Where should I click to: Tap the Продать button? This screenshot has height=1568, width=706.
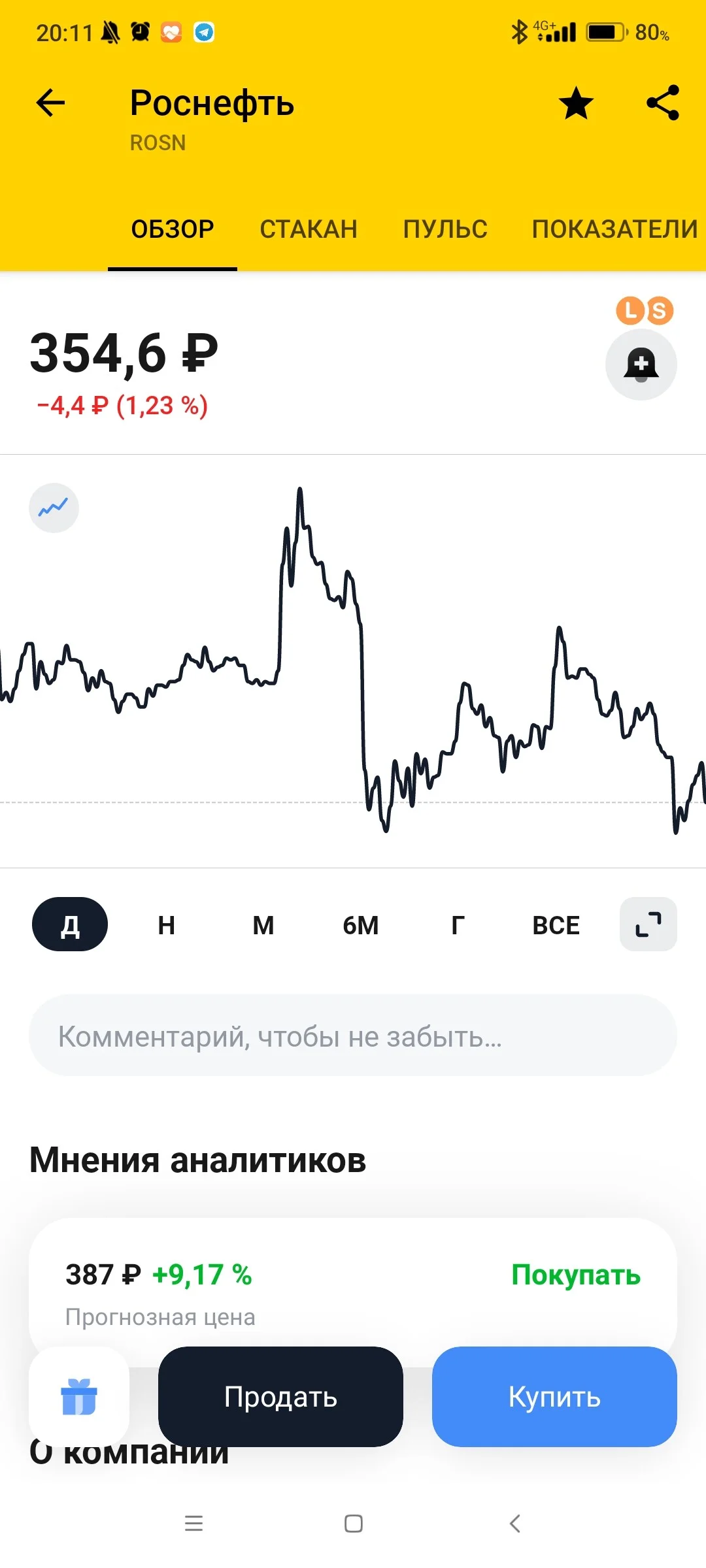coord(280,1396)
